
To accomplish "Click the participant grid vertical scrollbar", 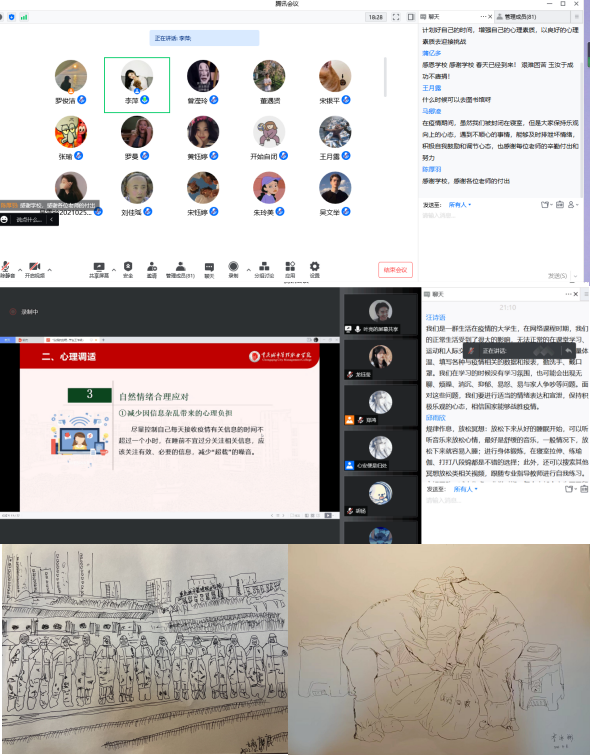I will pos(385,77).
